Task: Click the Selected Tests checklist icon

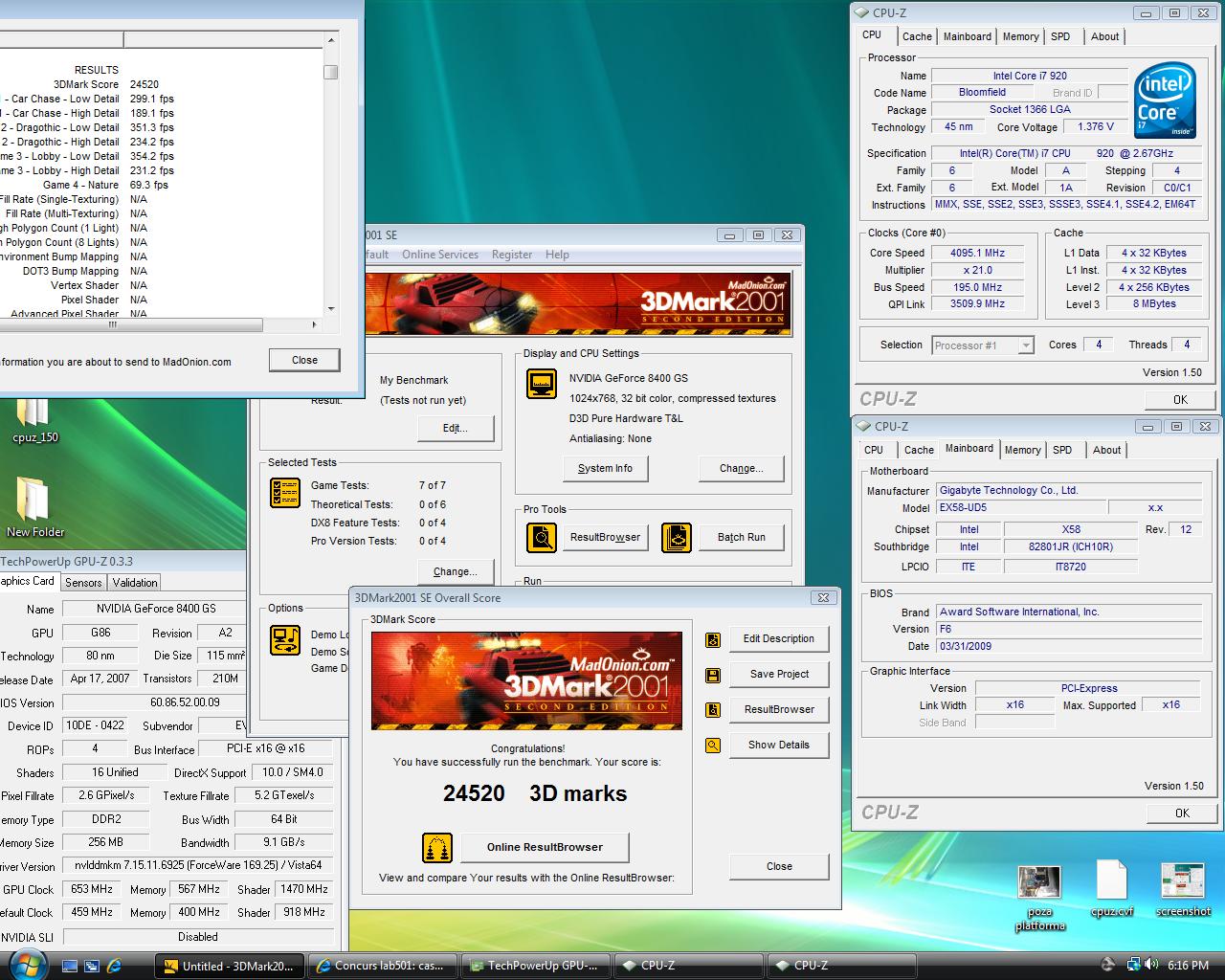Action: point(285,492)
